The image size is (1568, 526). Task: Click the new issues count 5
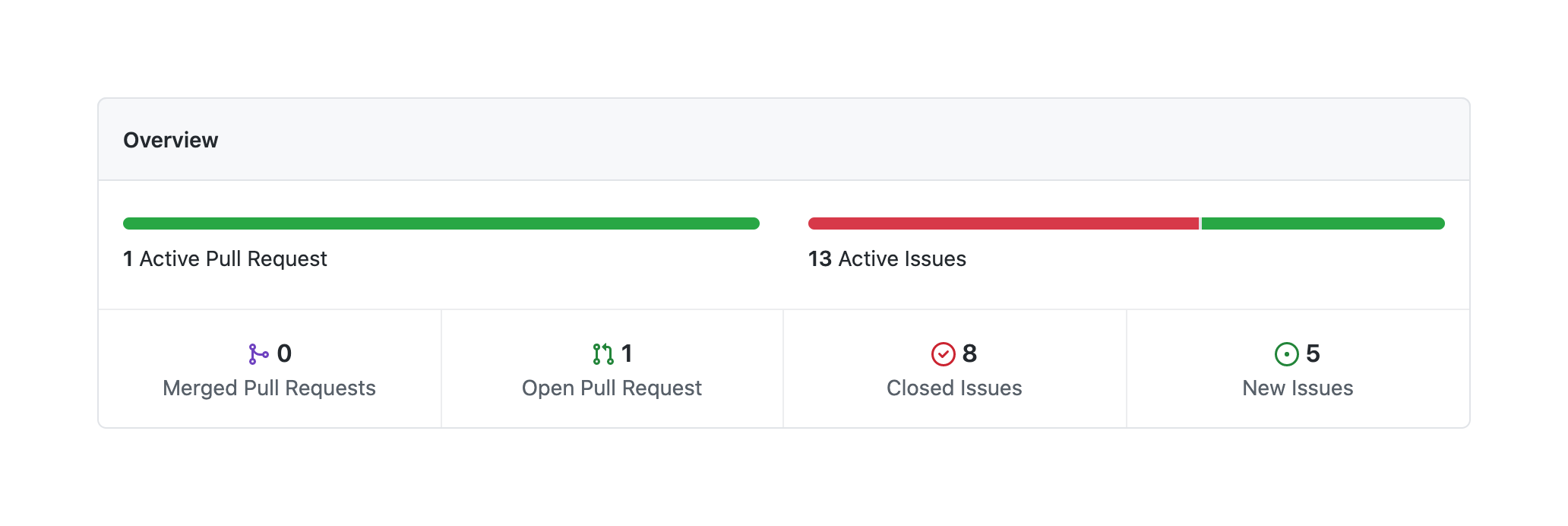pos(1313,354)
